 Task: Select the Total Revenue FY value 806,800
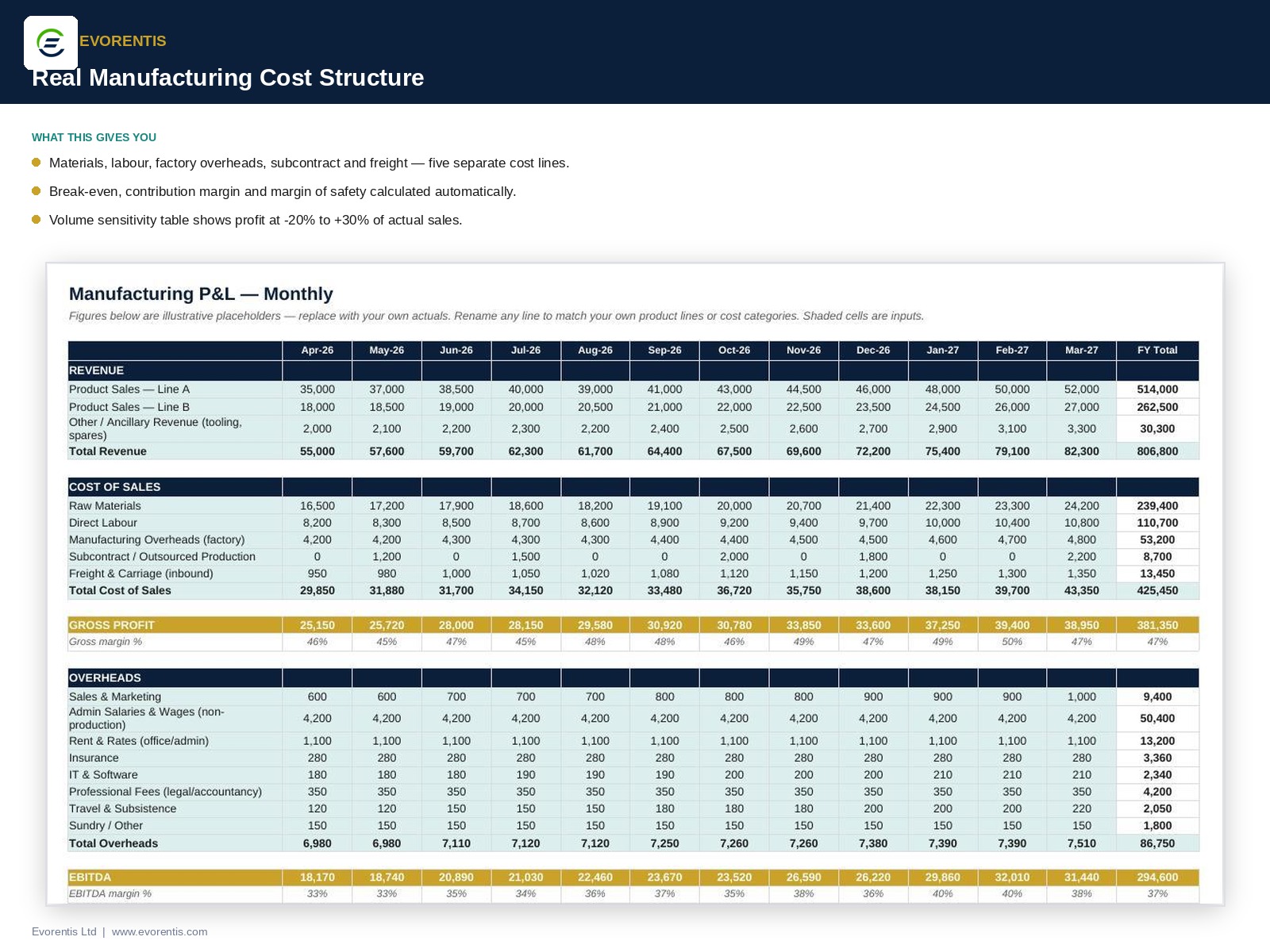1157,451
